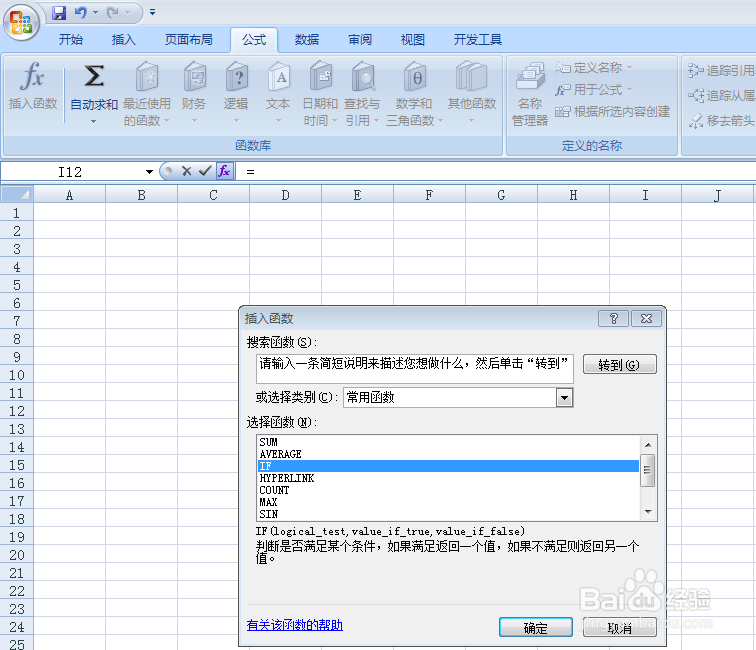Select COUNT in the function list
Image resolution: width=756 pixels, height=650 pixels.
(x=448, y=490)
